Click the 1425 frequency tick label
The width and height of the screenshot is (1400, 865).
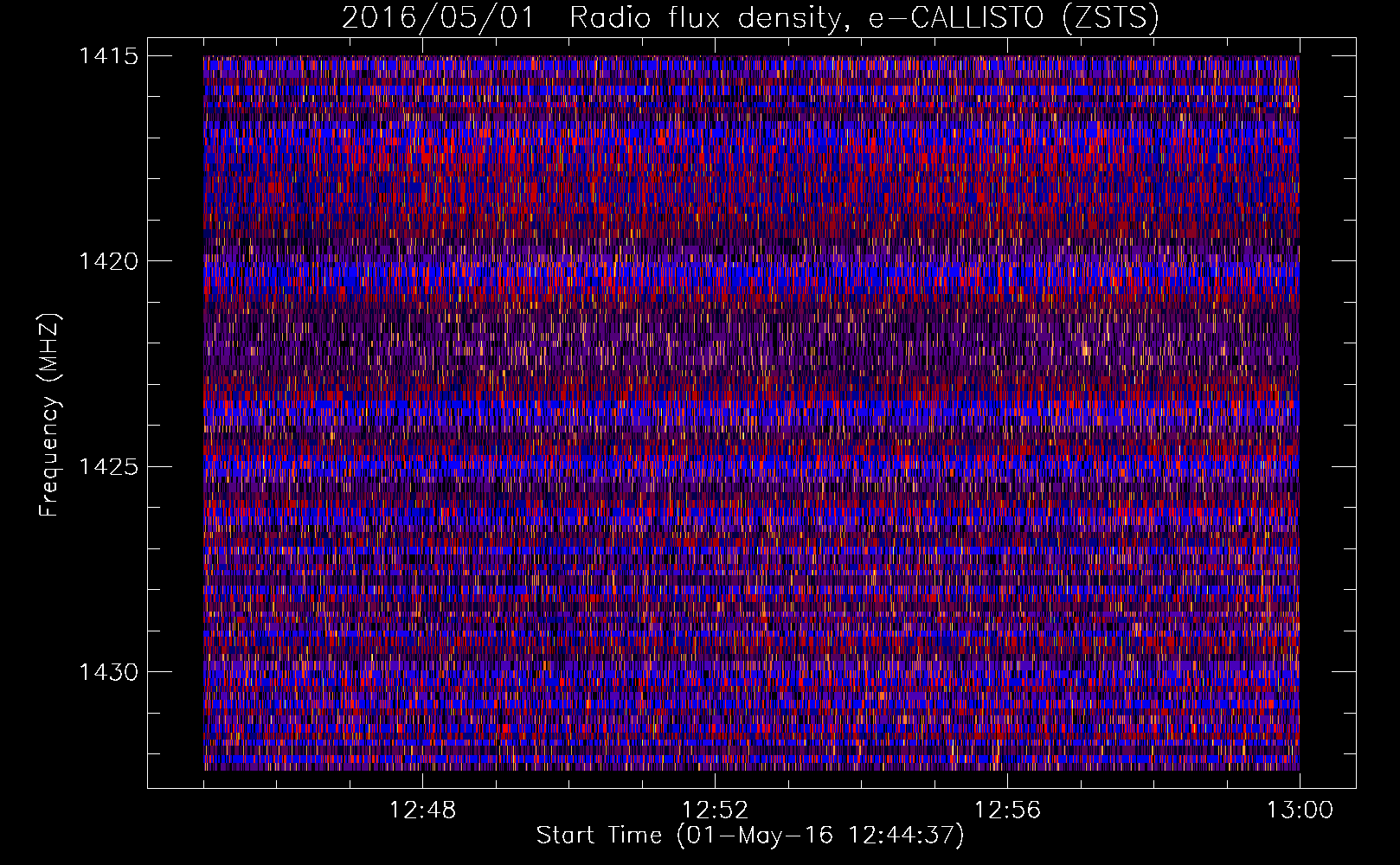pos(109,467)
